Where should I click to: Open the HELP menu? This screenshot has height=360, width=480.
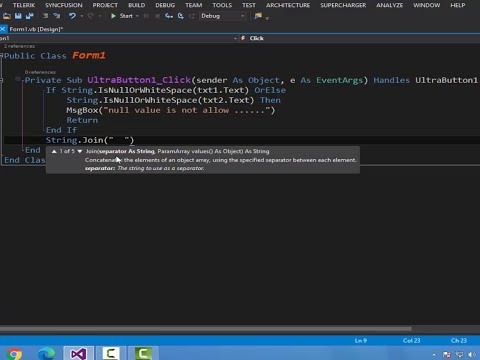(457, 5)
